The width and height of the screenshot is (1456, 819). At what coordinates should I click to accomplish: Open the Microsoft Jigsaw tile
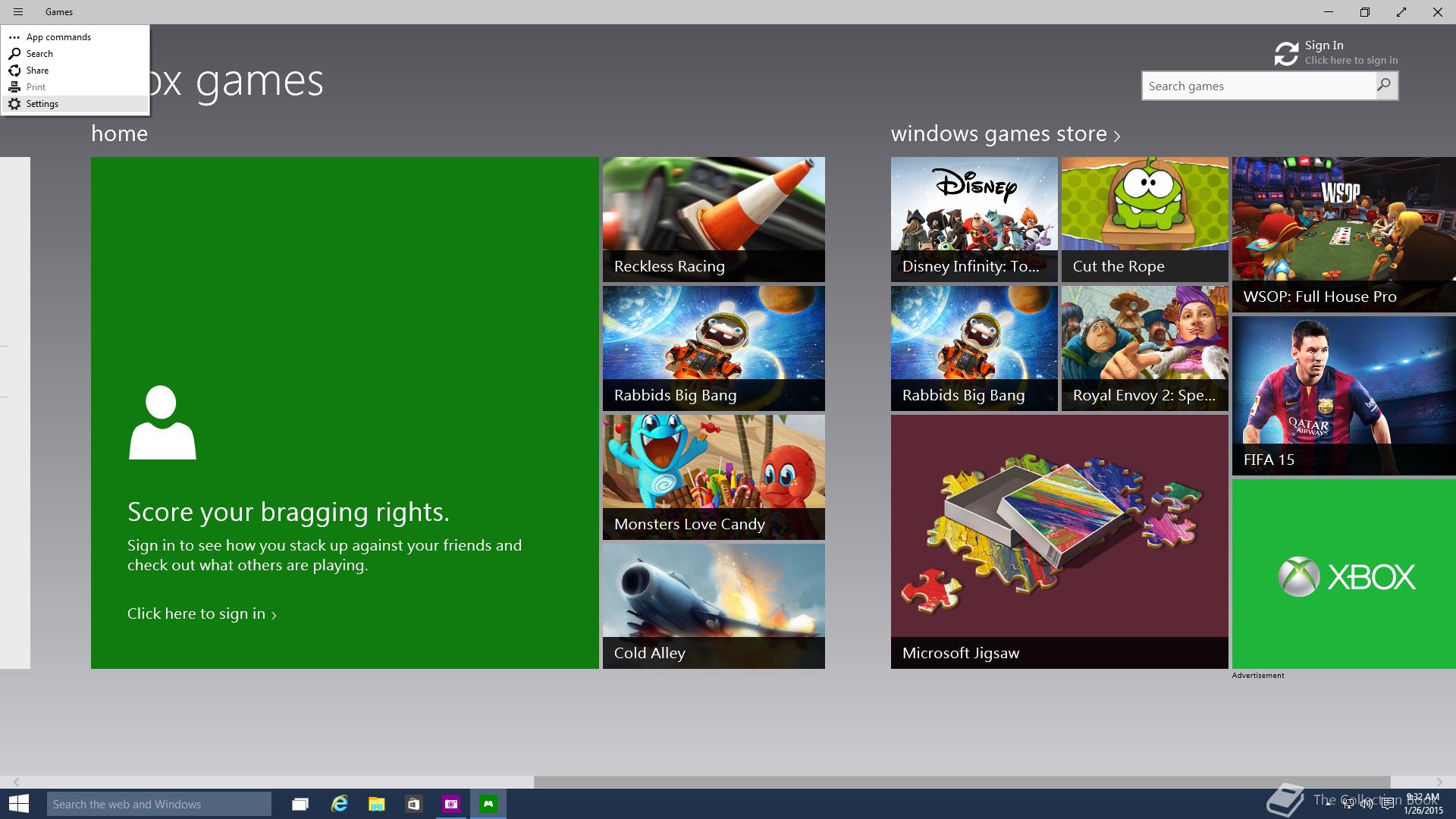[1059, 542]
